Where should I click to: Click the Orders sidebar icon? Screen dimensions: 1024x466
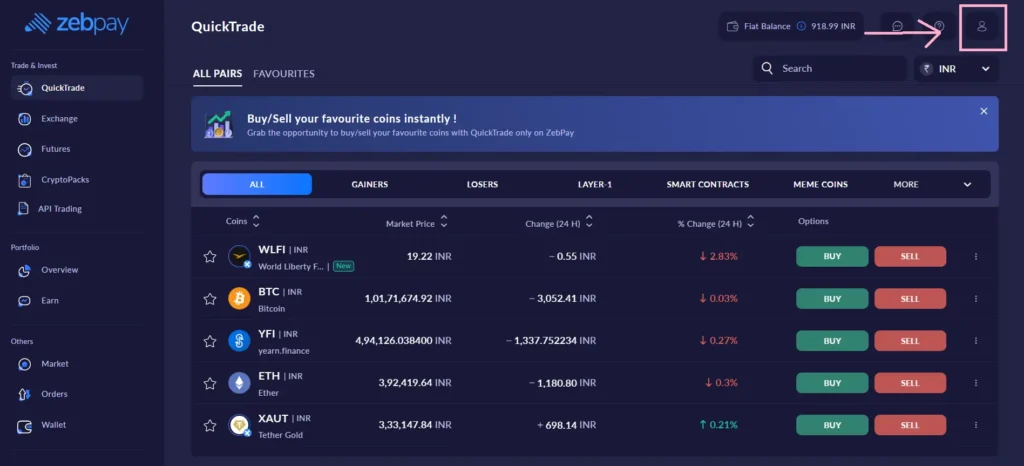tap(25, 394)
